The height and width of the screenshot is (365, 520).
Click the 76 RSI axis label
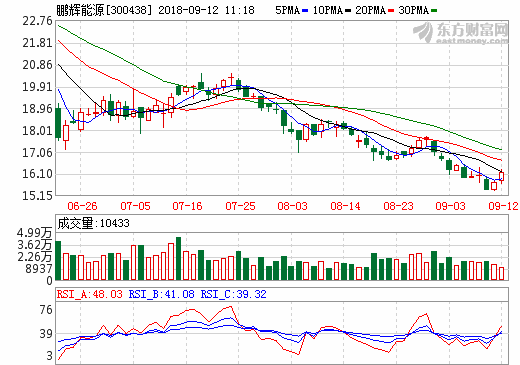tap(46, 310)
